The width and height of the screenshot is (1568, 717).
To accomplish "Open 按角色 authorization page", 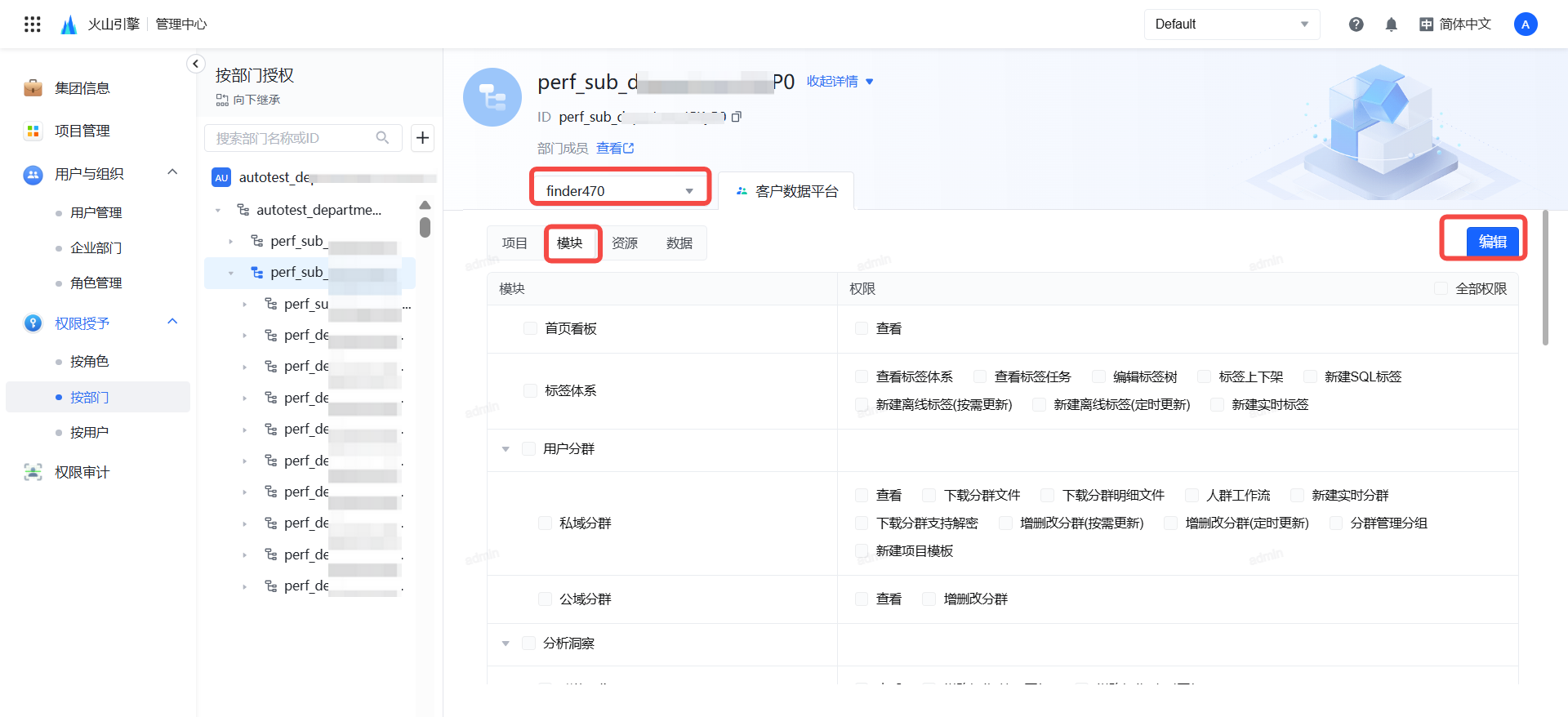I will pos(89,361).
